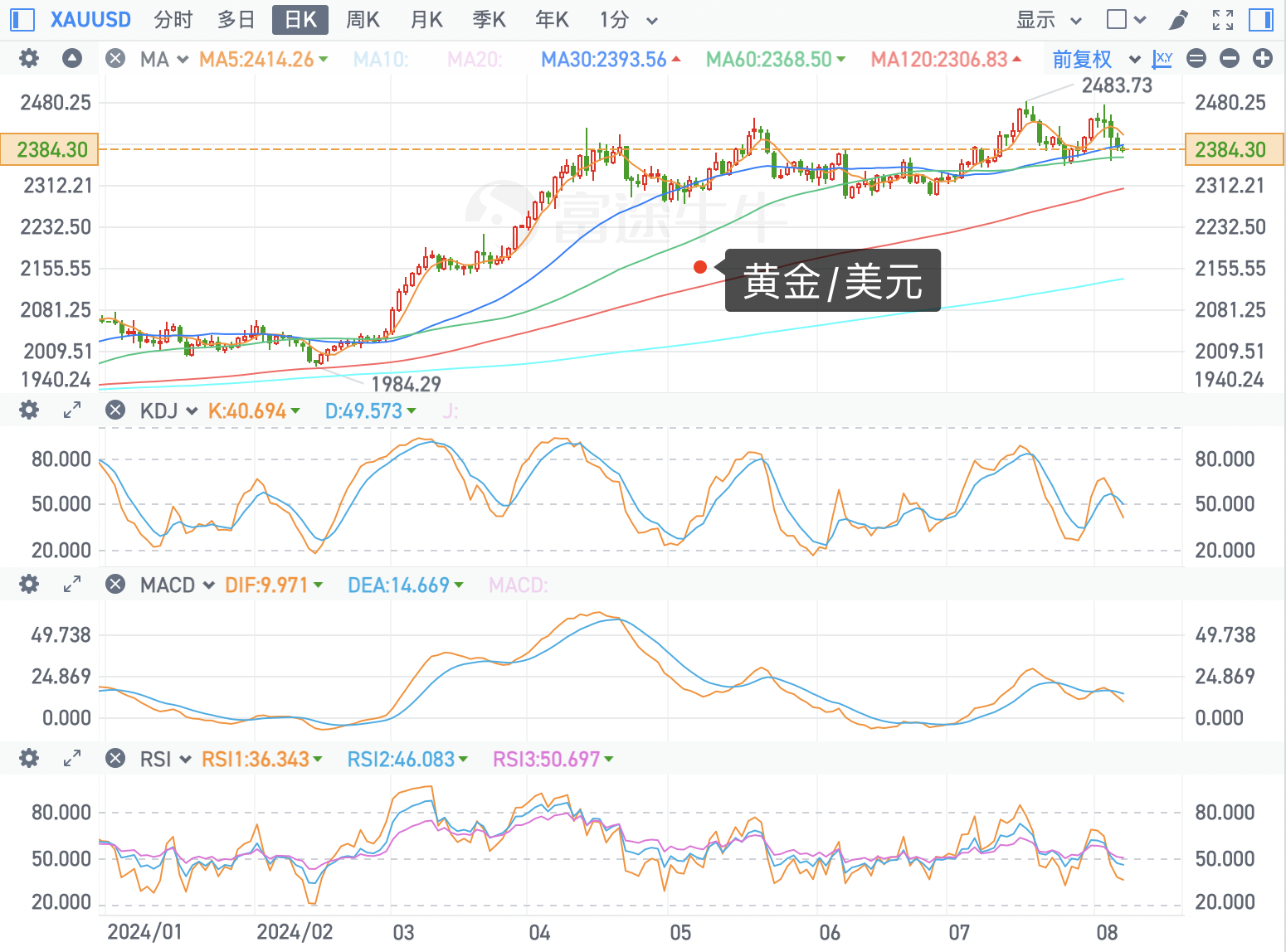Select the 日K daily candlestick tab

[300, 19]
